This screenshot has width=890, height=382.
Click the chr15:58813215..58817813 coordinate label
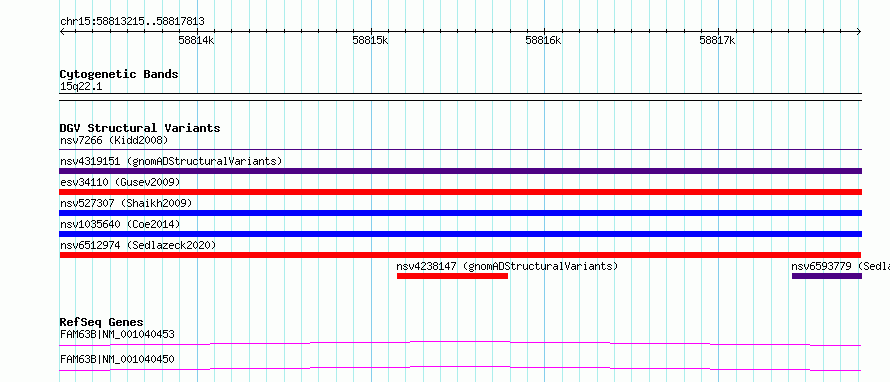tap(132, 22)
